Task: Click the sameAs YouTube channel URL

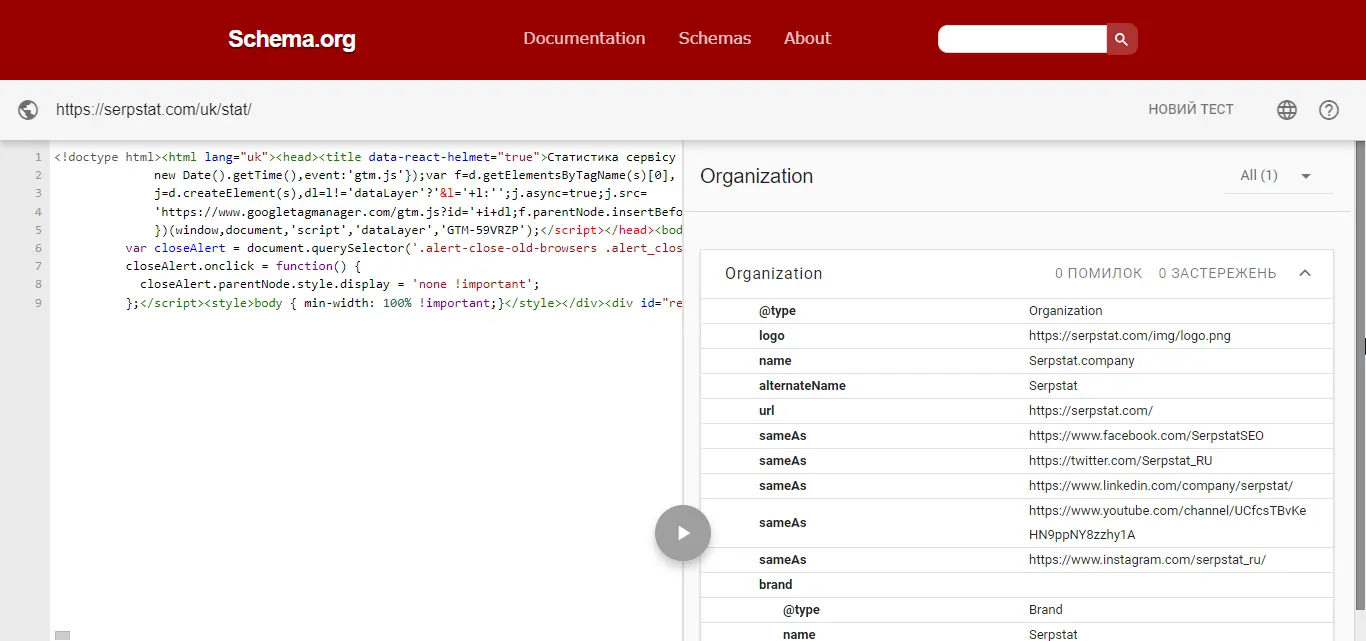Action: (1167, 523)
